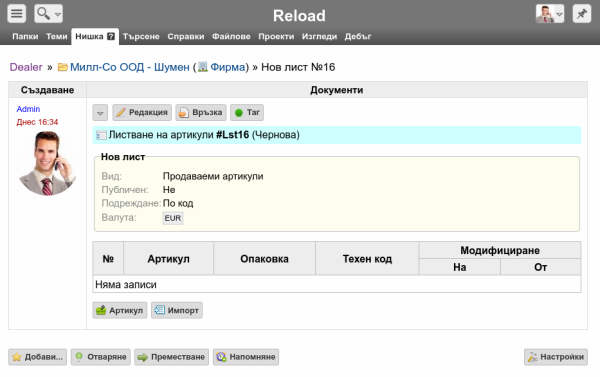600x377 pixels.
Task: Click the Таг button
Action: (x=247, y=113)
